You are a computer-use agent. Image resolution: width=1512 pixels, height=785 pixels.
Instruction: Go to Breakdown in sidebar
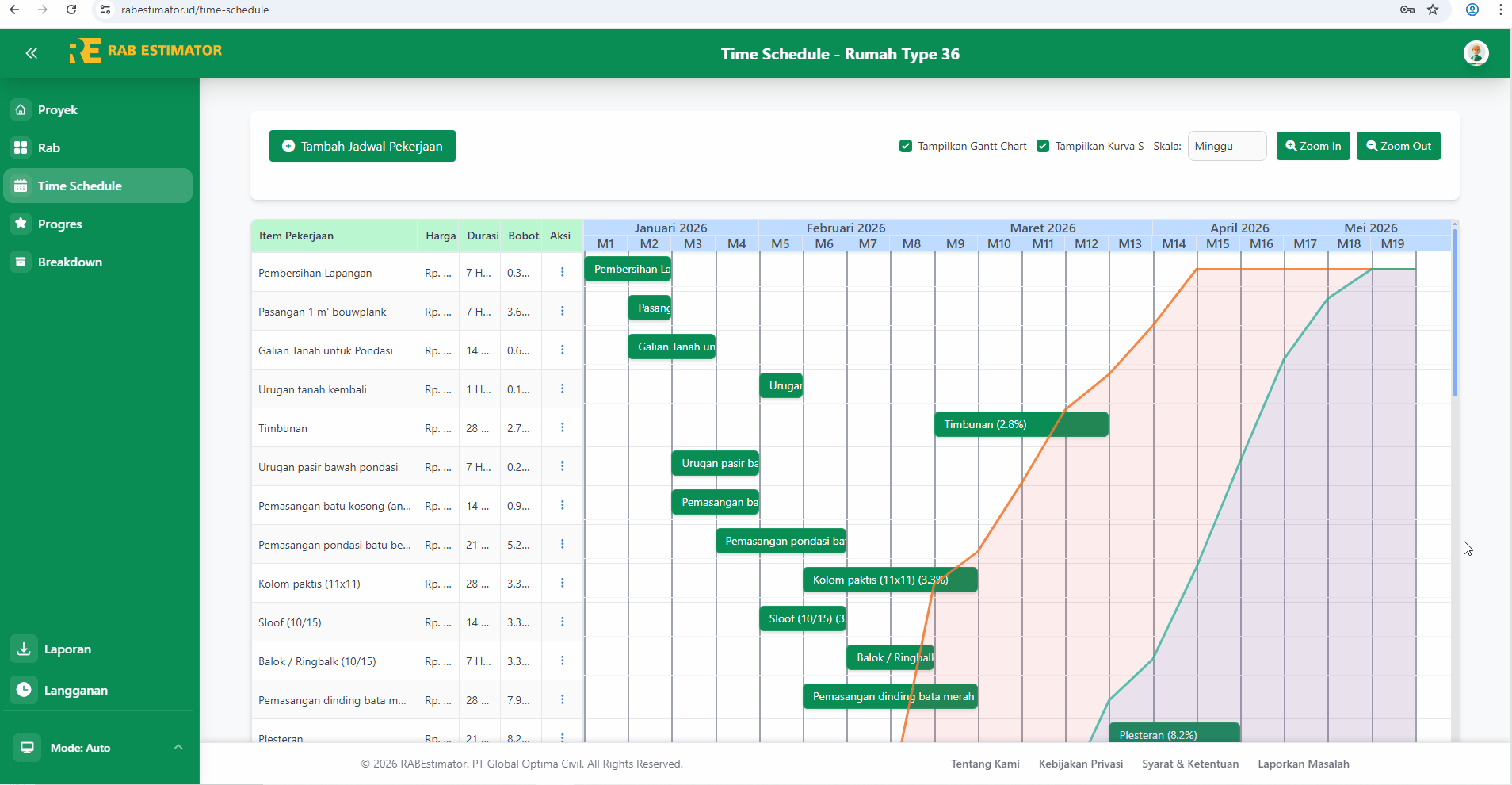(70, 262)
